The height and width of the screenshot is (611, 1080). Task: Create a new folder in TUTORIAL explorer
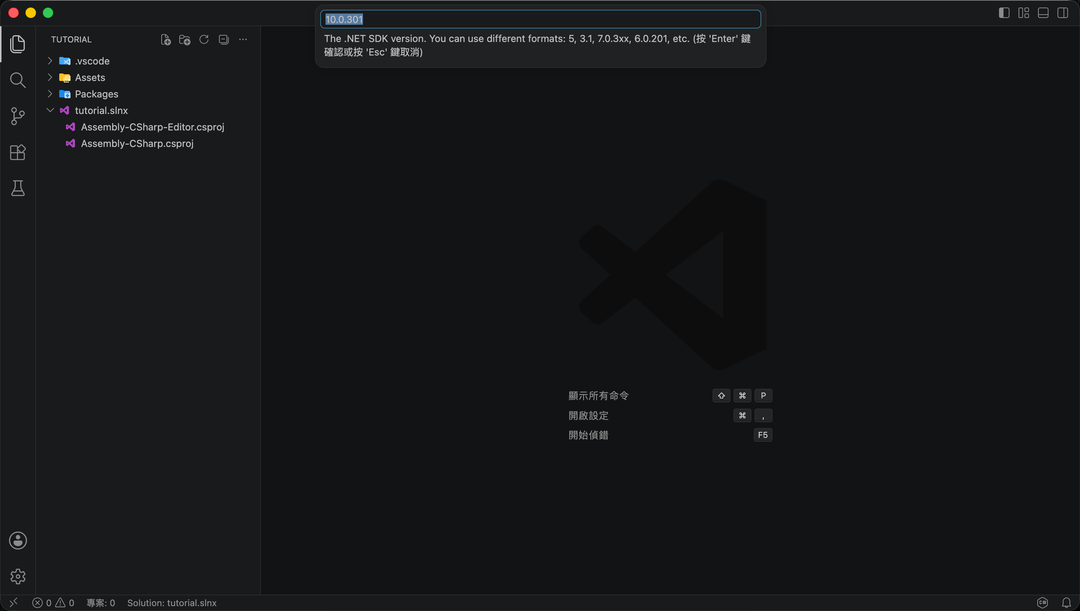point(185,40)
